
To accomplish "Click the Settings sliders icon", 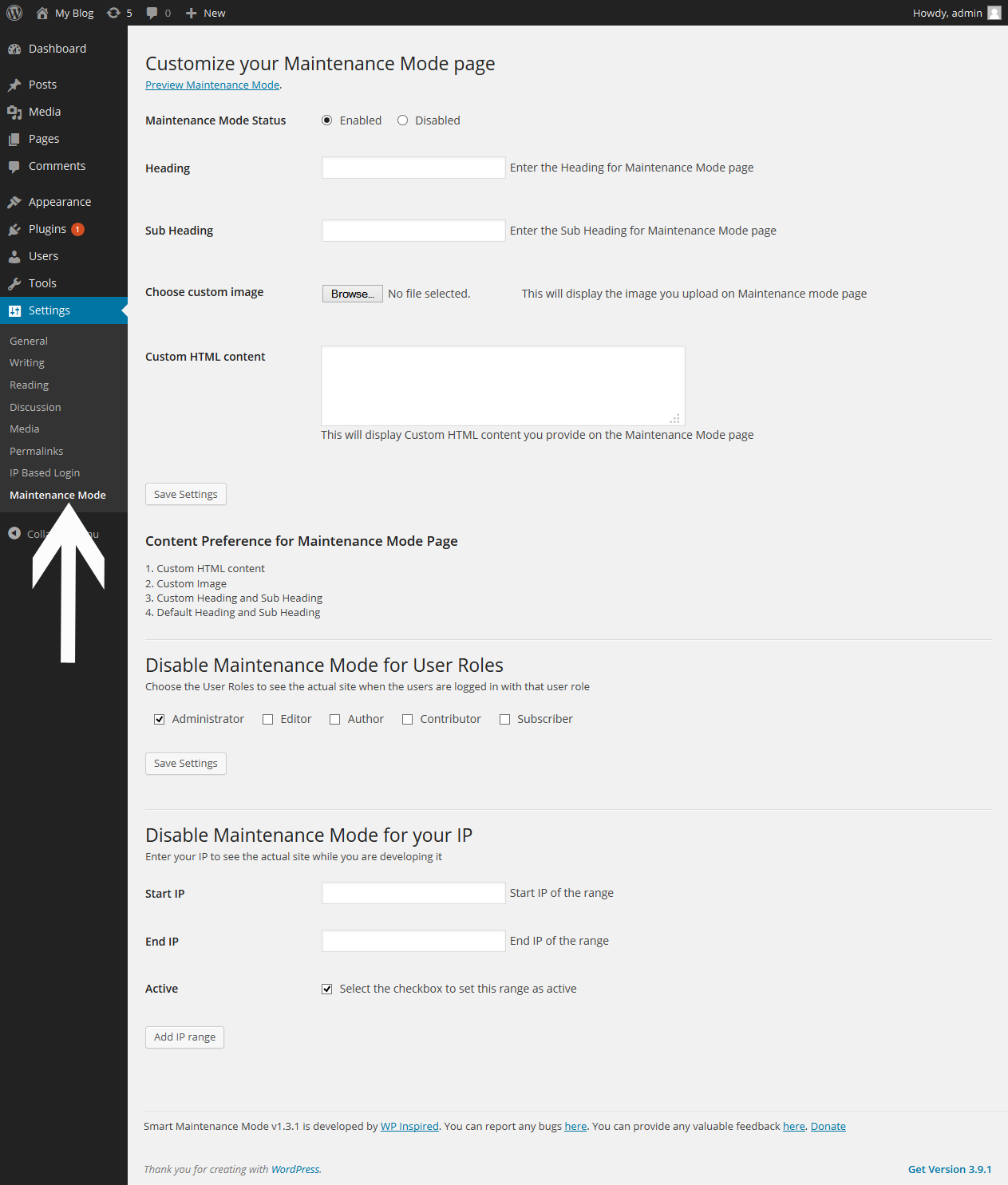I will coord(14,310).
